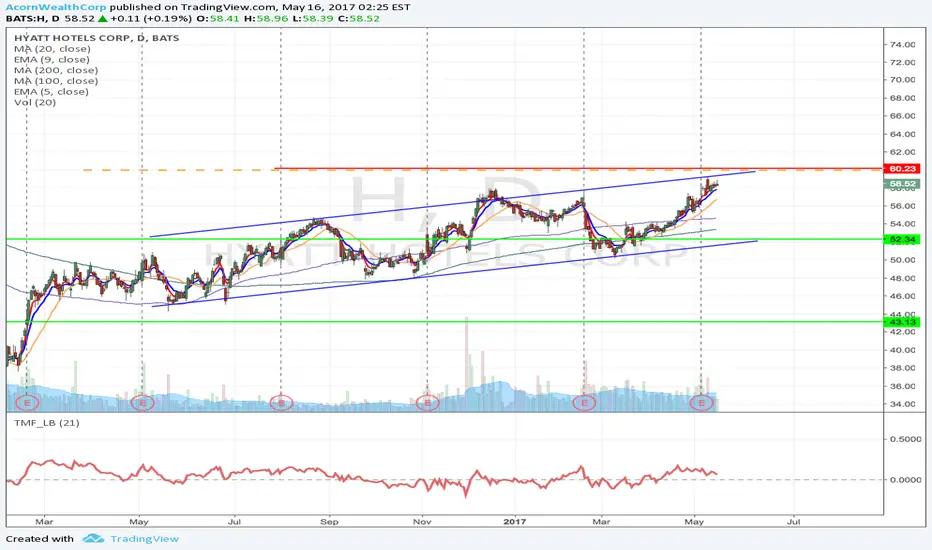Click the 0.5000 indicator axis label

pyautogui.click(x=906, y=439)
